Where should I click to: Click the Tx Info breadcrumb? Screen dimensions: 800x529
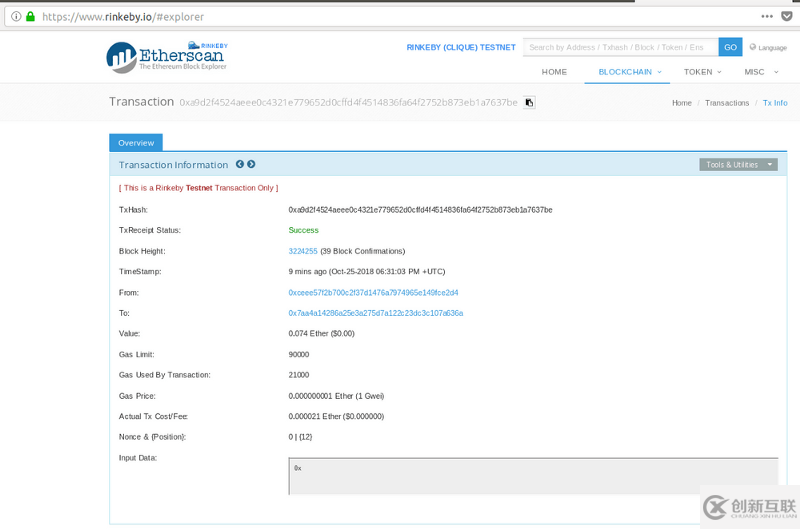coord(775,103)
